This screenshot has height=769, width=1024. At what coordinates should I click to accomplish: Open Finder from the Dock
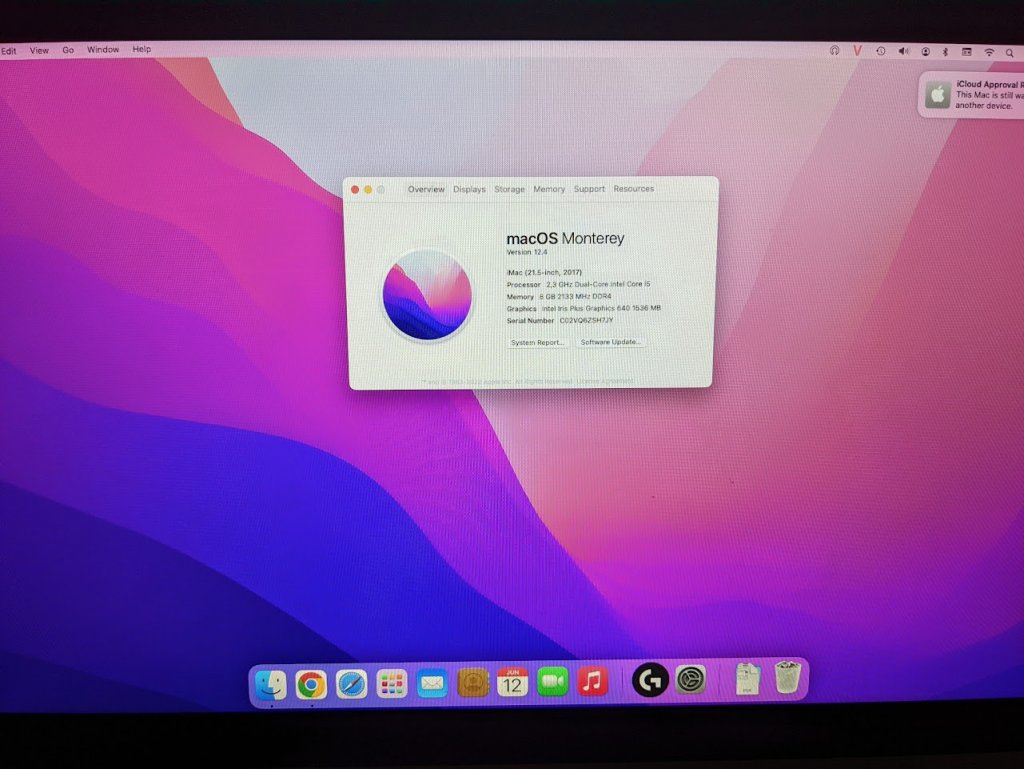270,684
